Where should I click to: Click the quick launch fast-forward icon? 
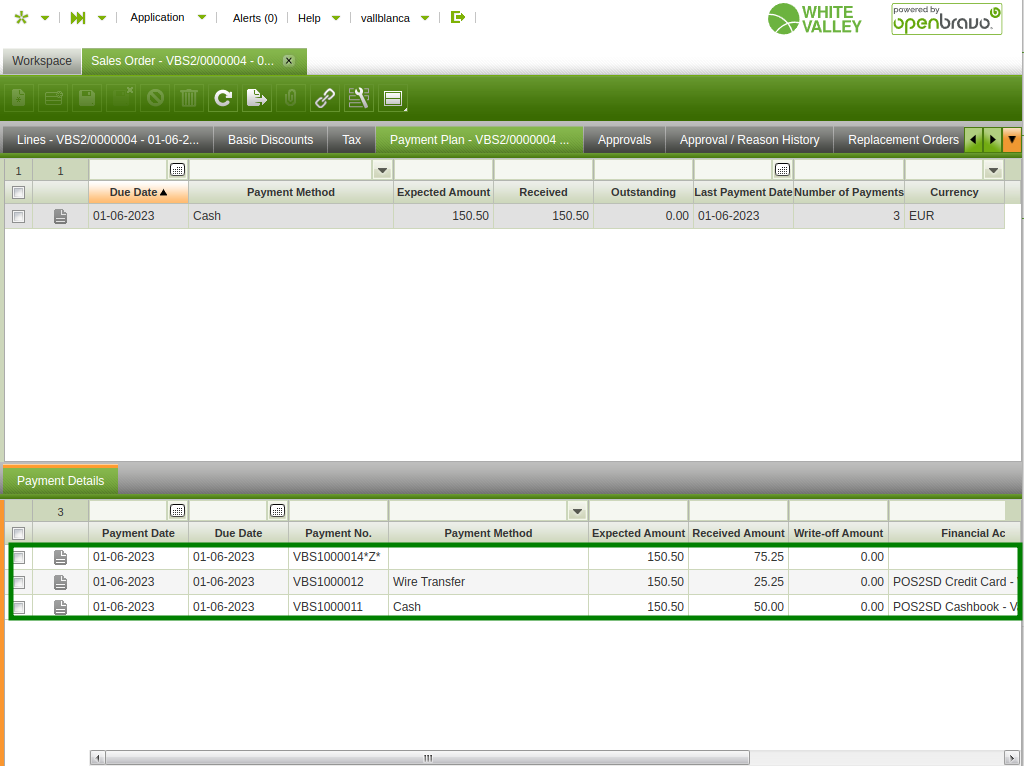coord(78,18)
